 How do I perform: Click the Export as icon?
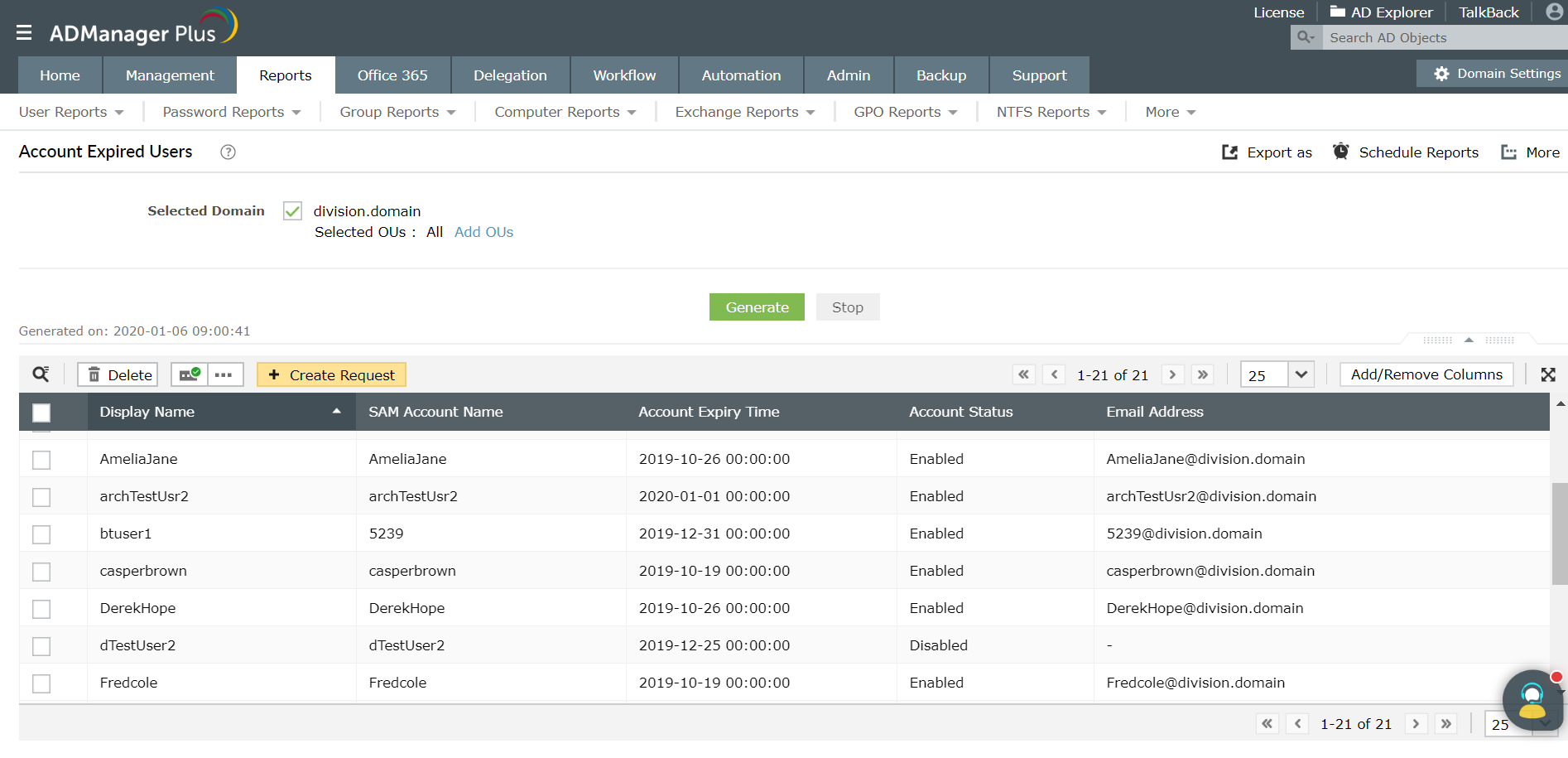1232,152
